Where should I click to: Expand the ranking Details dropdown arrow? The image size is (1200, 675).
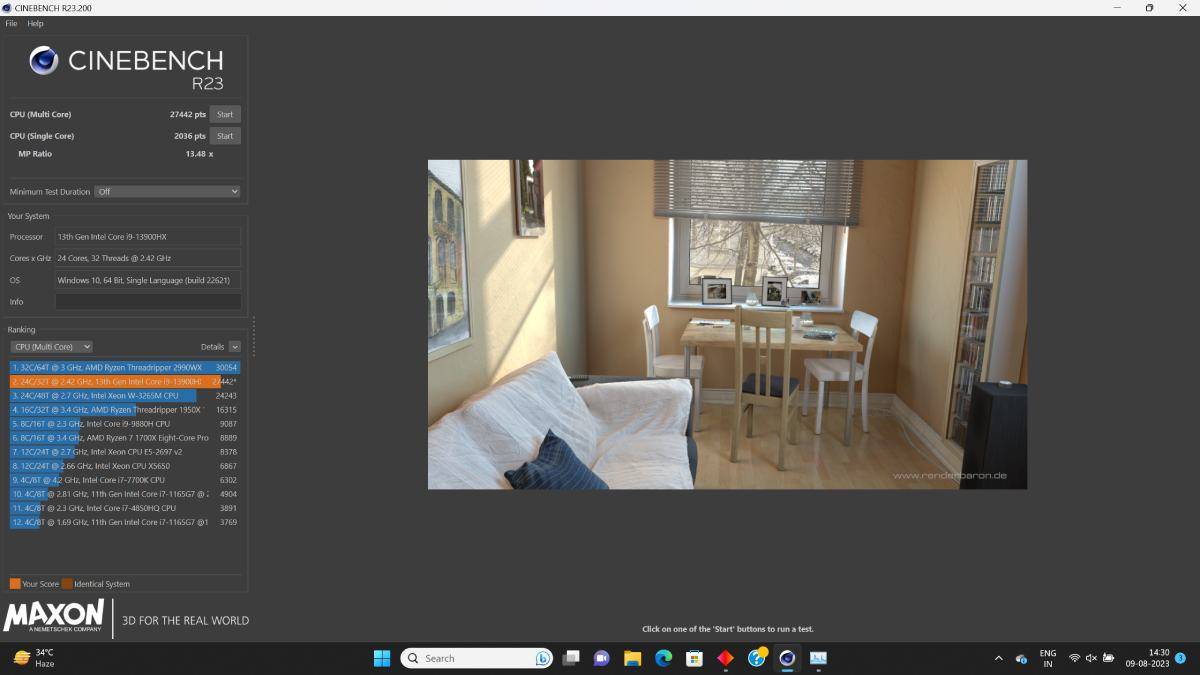click(235, 347)
